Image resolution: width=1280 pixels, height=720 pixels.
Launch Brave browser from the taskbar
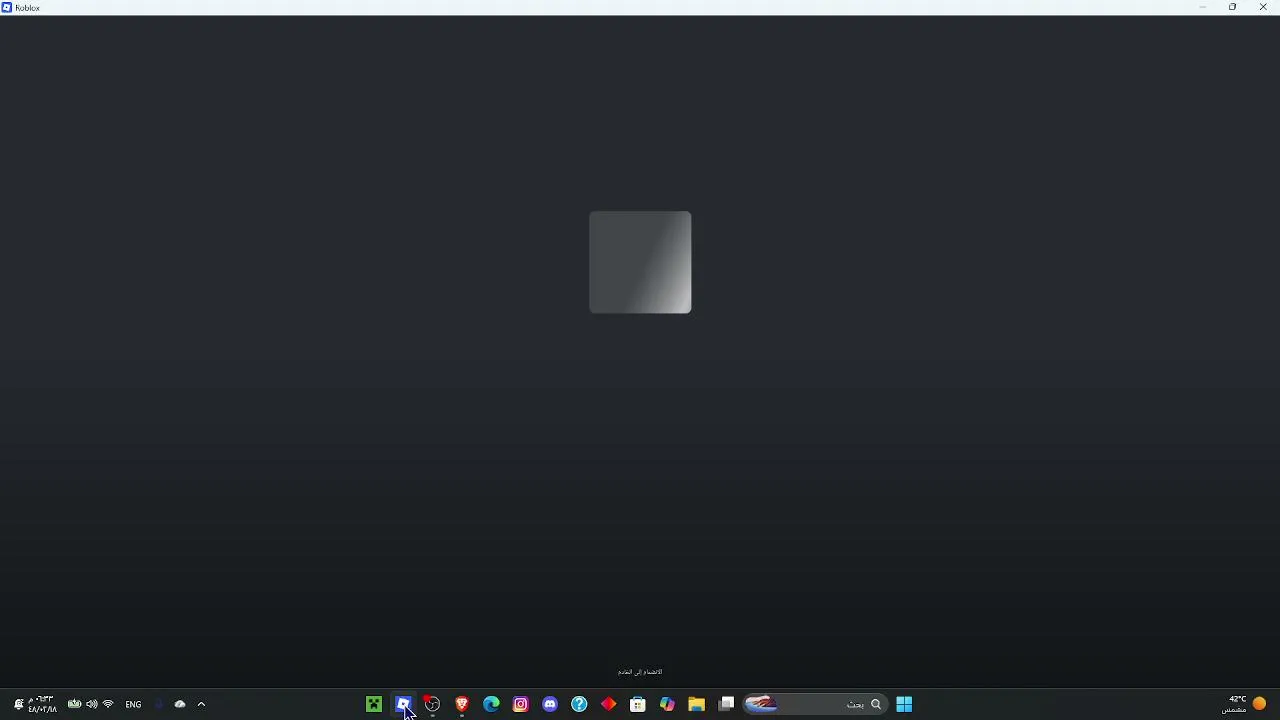(462, 704)
